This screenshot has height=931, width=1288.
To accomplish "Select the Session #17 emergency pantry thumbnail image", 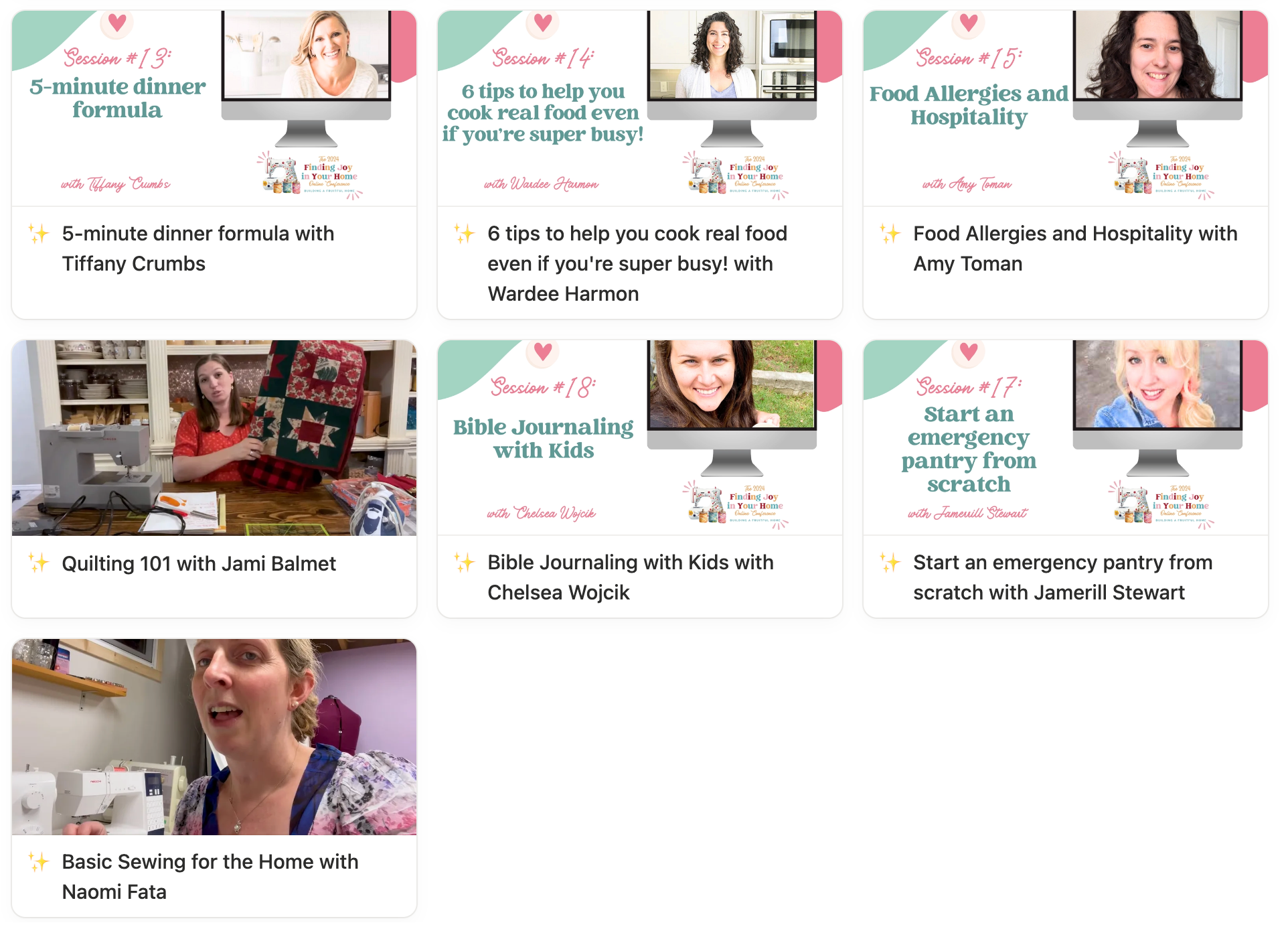I will 1066,437.
